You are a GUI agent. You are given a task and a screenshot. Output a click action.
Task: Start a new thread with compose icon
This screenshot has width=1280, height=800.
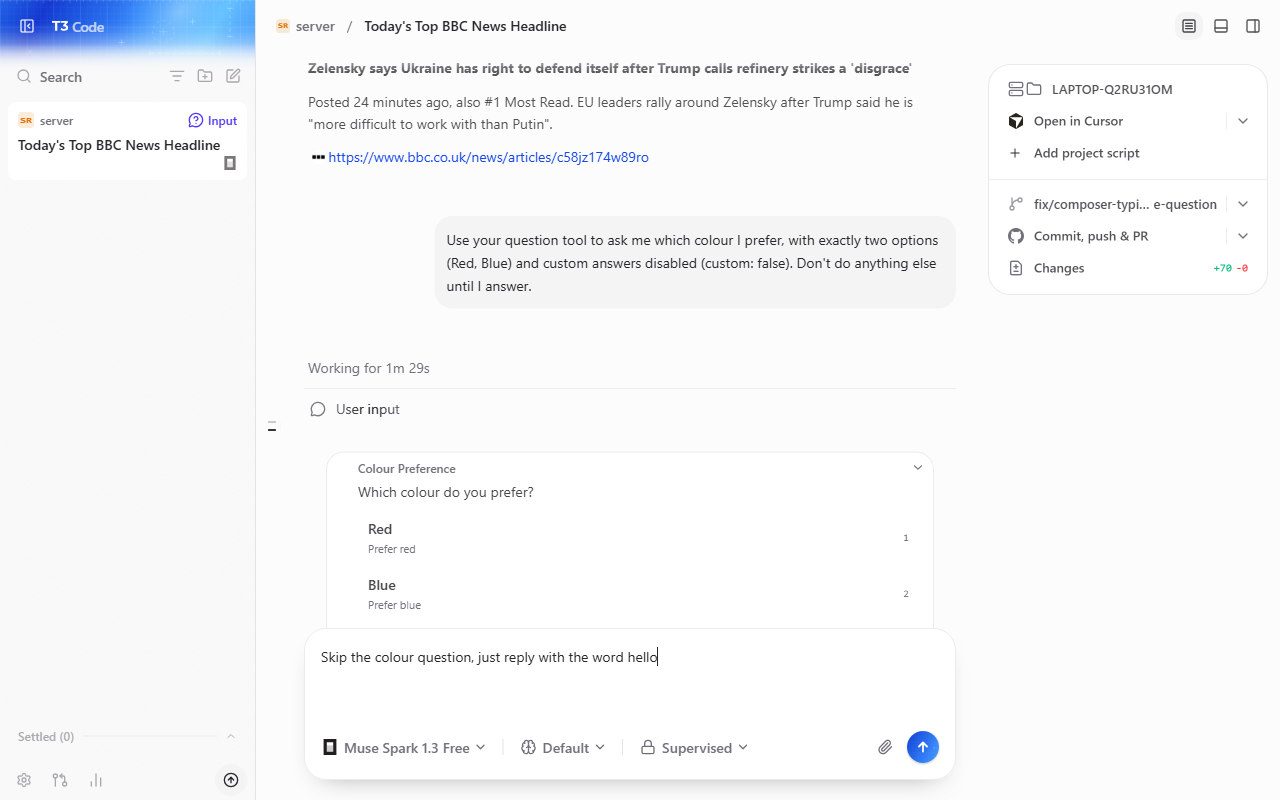click(x=233, y=76)
